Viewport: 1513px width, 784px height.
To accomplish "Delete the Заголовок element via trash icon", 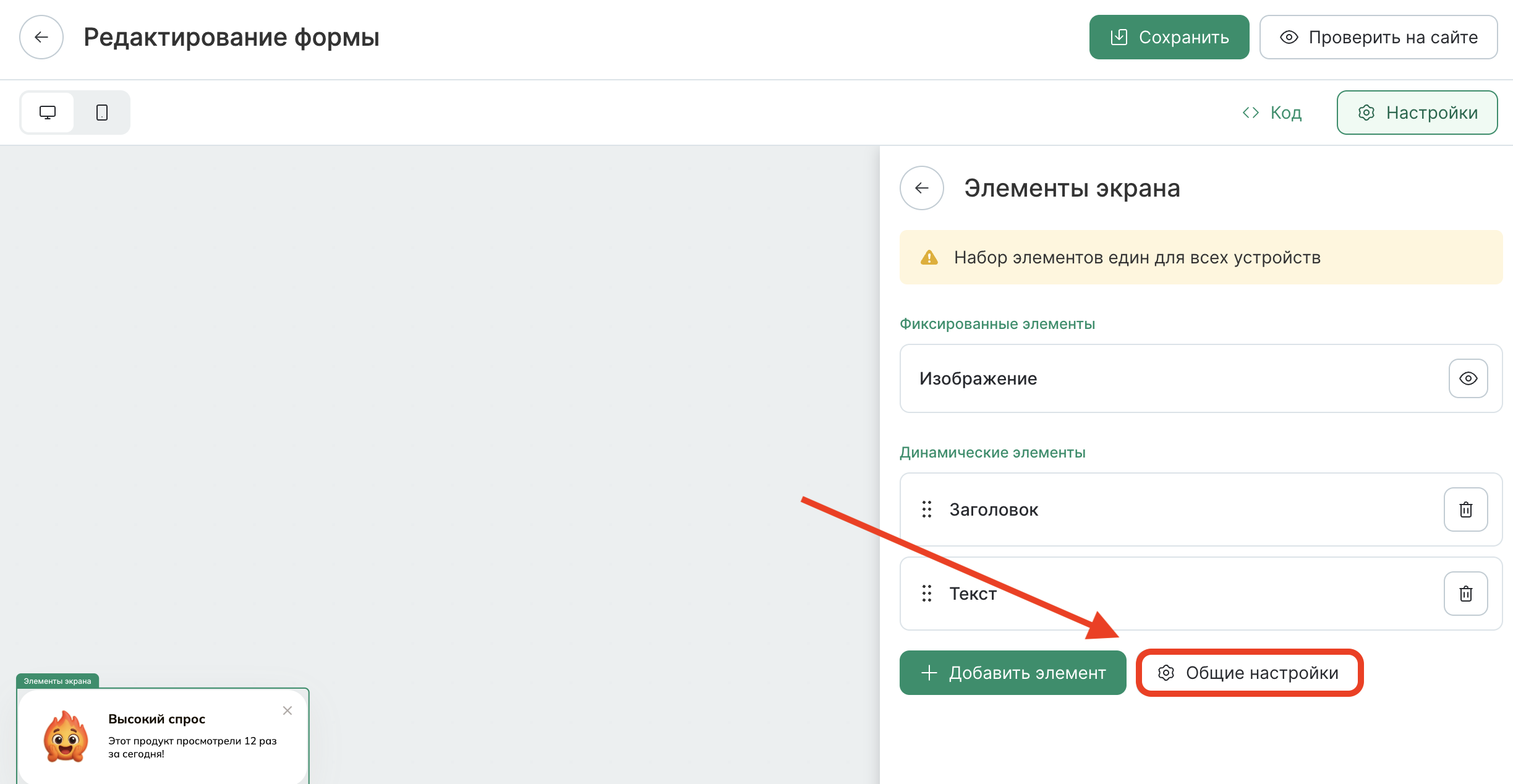I will [x=1465, y=509].
